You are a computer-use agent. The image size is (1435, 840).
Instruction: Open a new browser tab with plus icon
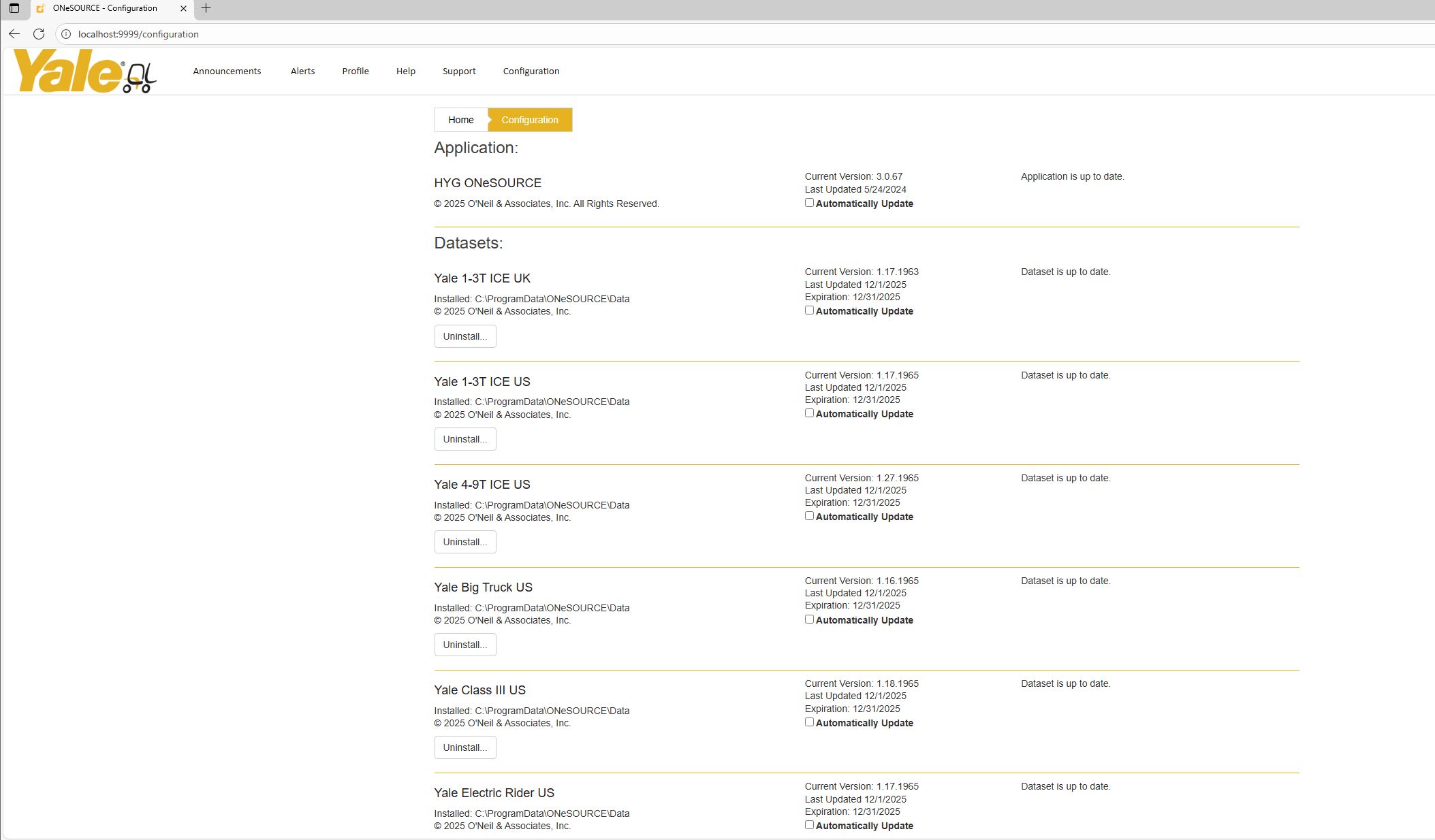click(x=206, y=8)
